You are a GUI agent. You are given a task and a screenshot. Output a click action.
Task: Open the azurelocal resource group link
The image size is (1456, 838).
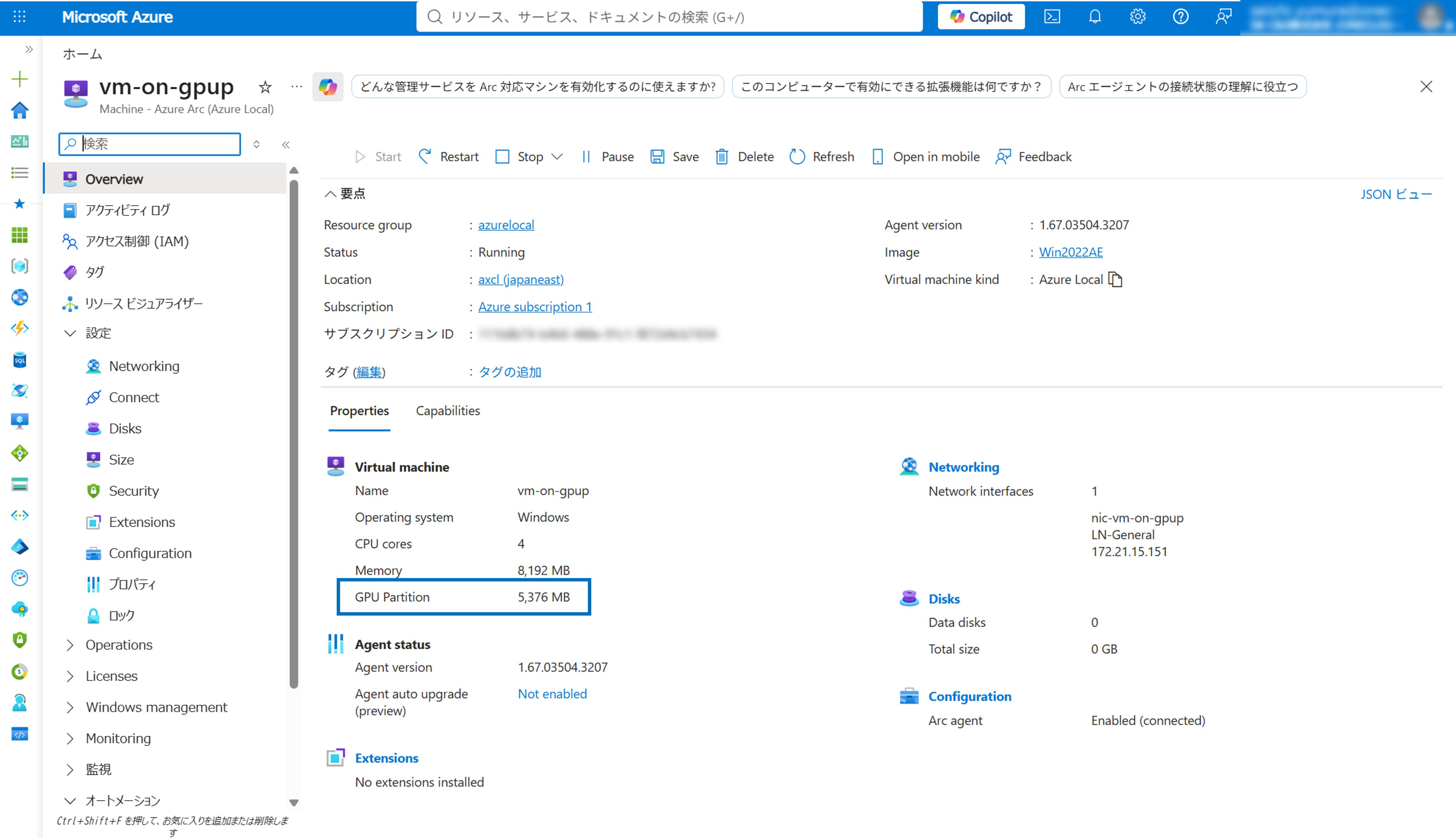pos(506,224)
